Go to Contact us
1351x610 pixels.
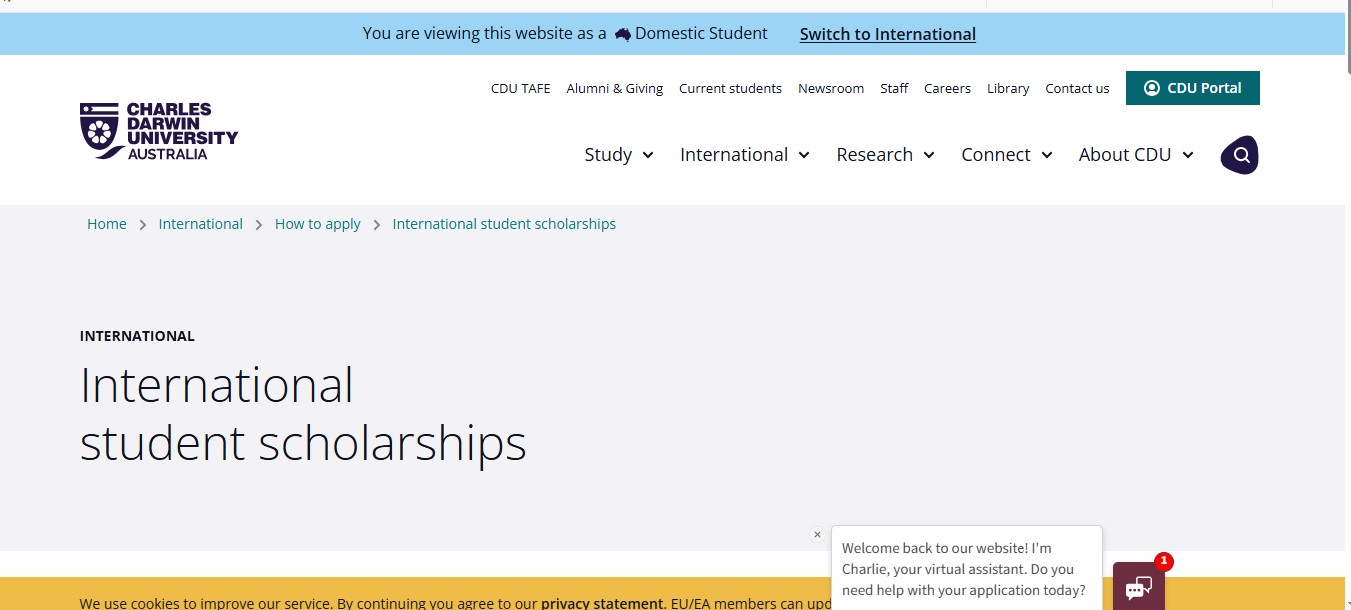coord(1077,88)
